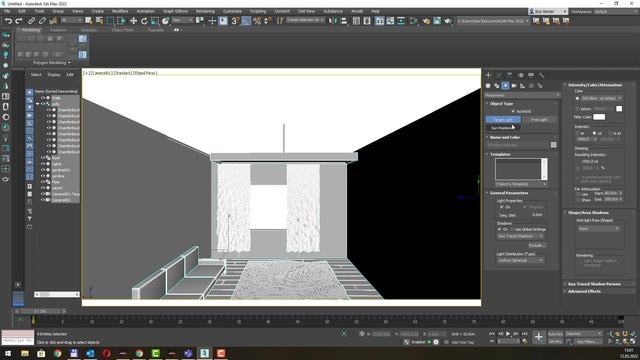Screen dimensions: 640x360
Task: Open the Light Distribution Uniform Spherical dropdown
Action: point(520,260)
